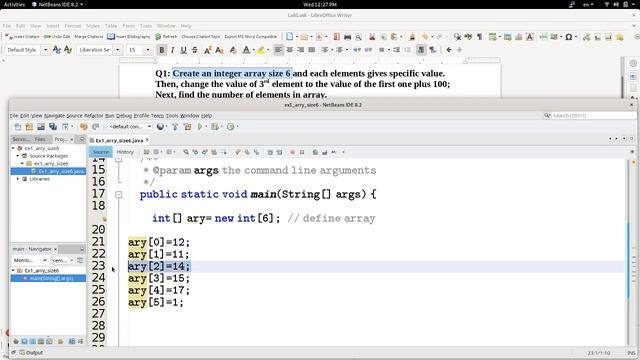This screenshot has width=640, height=360.
Task: Collapse the main method code fold
Action: pos(118,195)
